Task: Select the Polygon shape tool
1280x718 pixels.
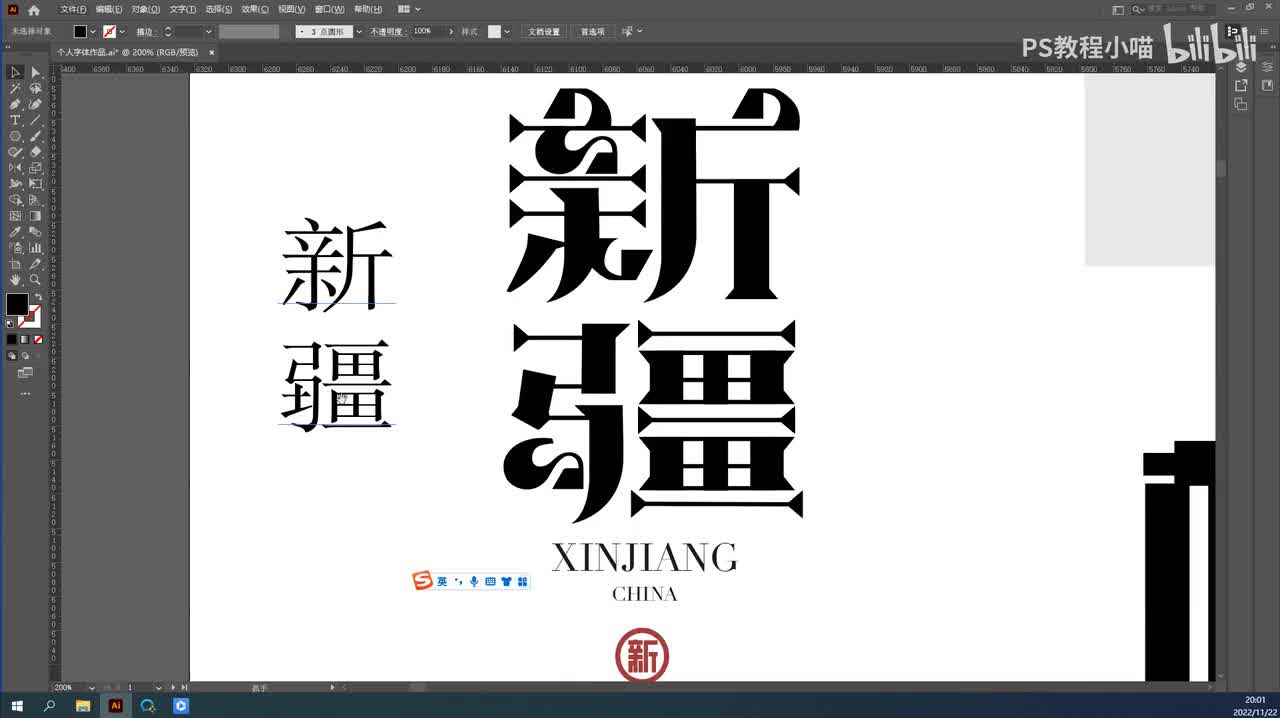Action: coord(15,136)
